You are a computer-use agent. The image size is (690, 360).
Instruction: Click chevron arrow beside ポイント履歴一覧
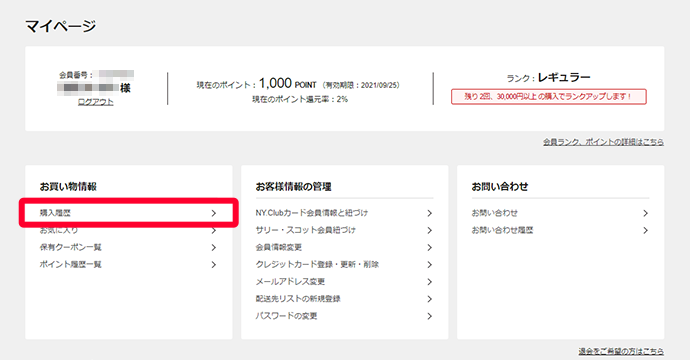[213, 264]
